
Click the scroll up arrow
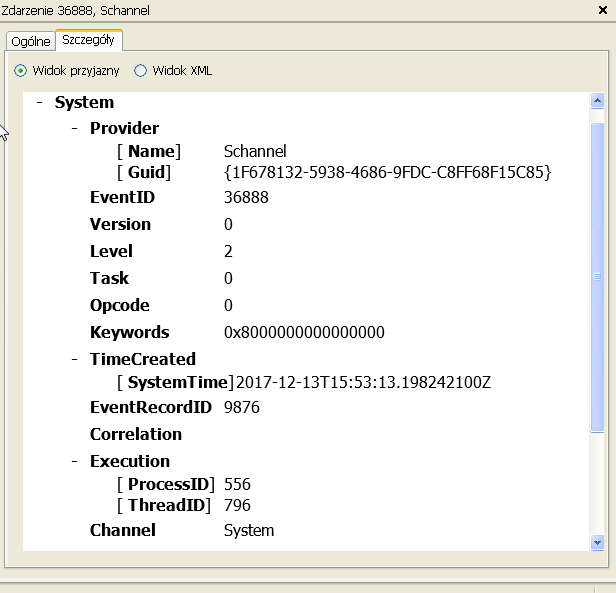point(597,101)
